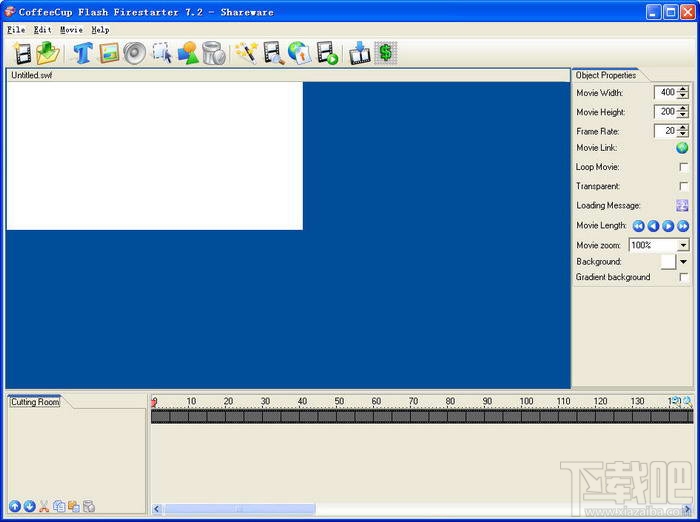
Task: Decrease Movie Height with down spinner
Action: pos(683,115)
